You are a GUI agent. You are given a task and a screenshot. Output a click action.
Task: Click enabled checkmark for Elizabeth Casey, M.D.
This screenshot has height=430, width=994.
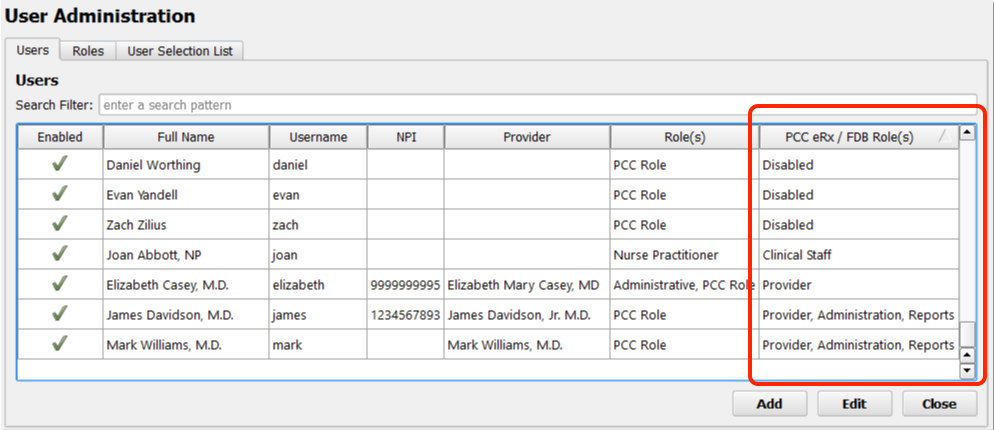(x=60, y=284)
